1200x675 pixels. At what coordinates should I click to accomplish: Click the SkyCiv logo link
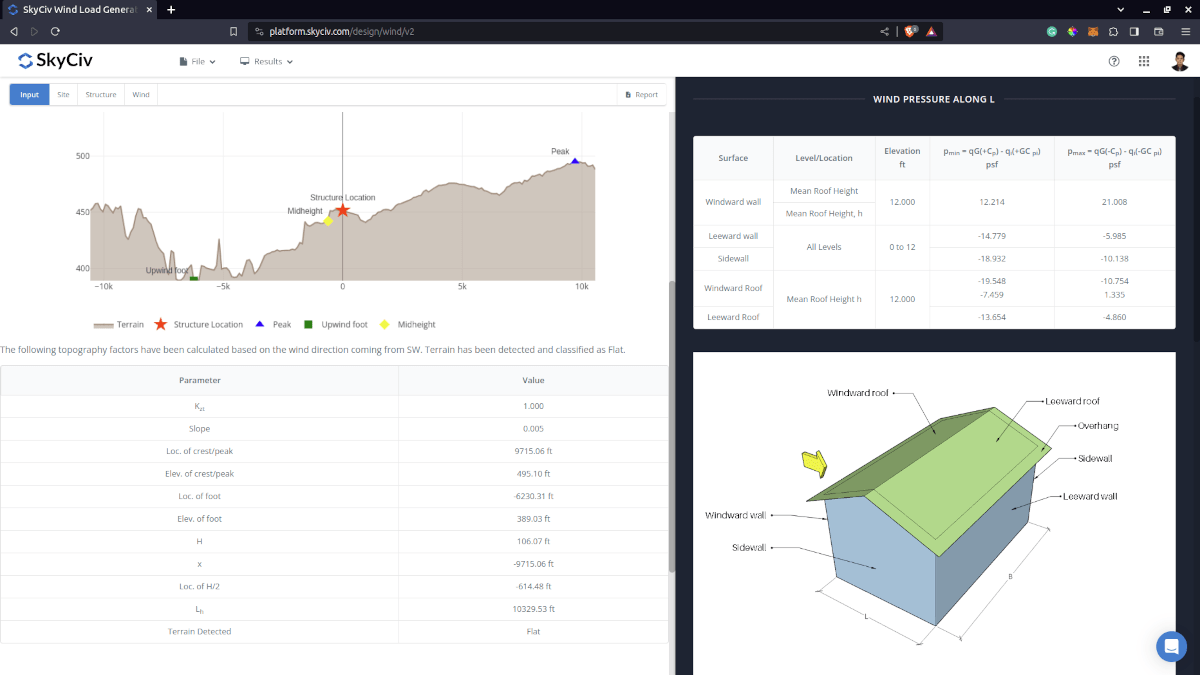55,61
